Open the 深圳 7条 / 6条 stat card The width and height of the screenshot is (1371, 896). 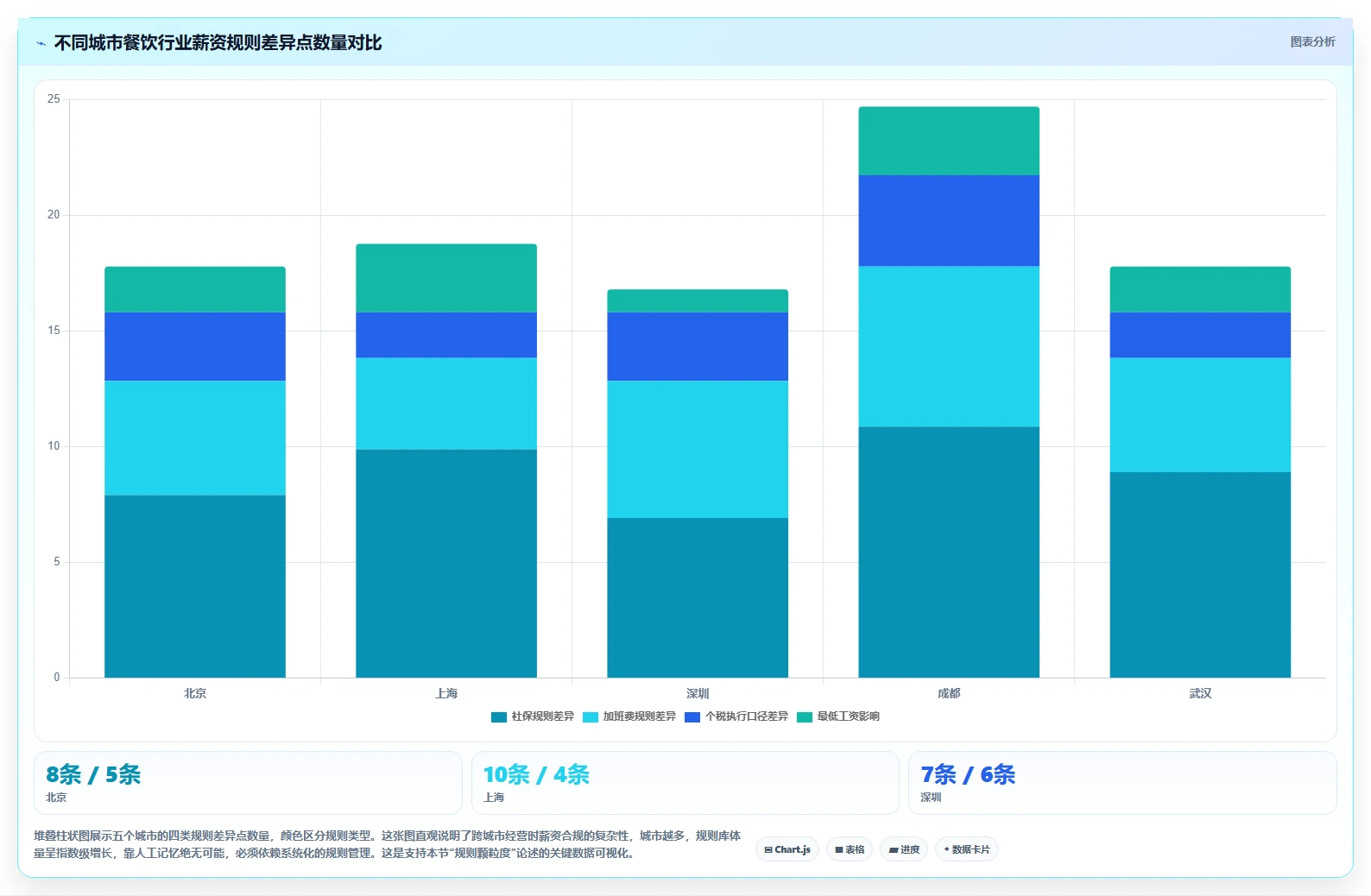point(1122,783)
